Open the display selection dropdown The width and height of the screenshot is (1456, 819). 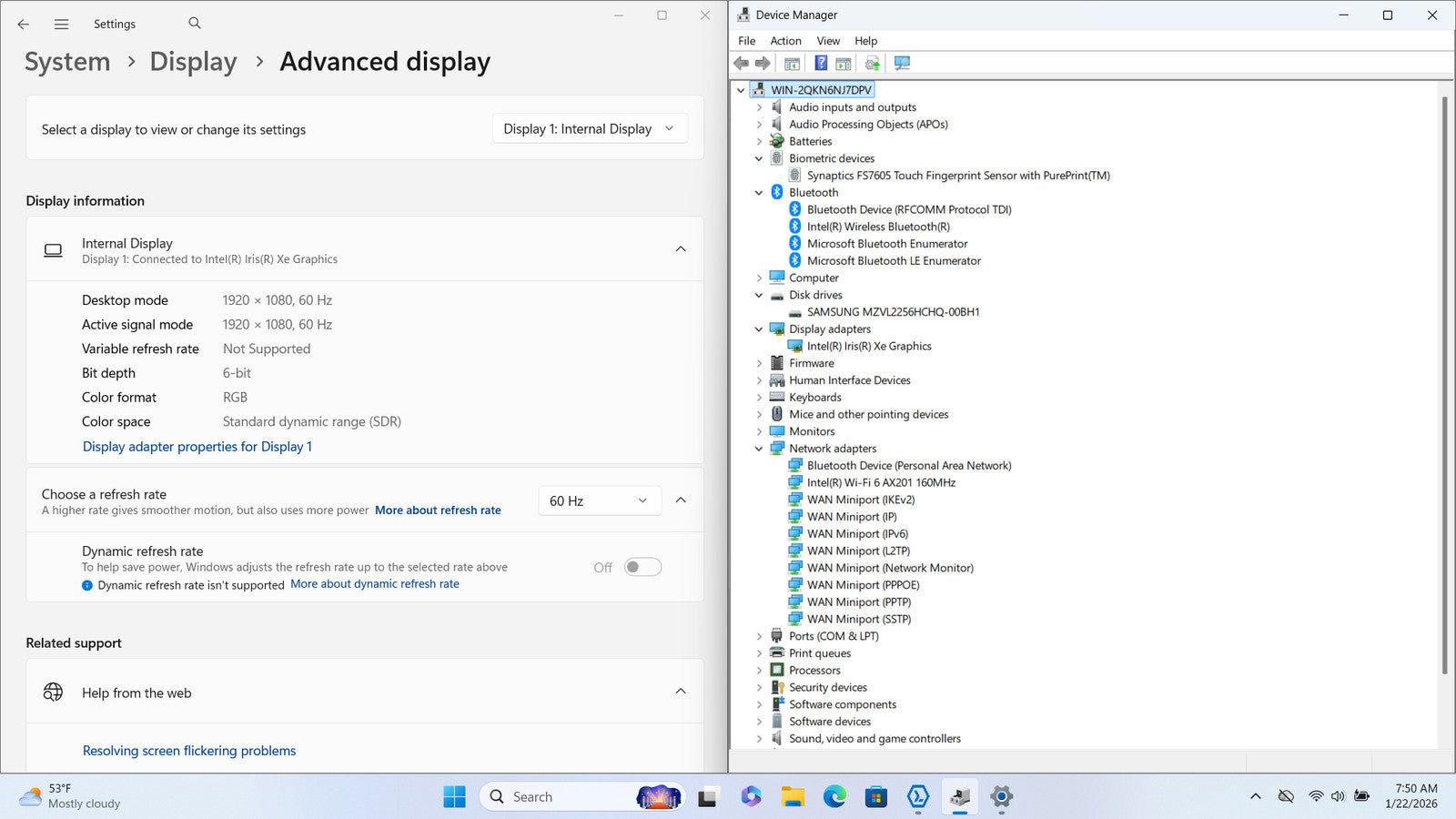589,129
